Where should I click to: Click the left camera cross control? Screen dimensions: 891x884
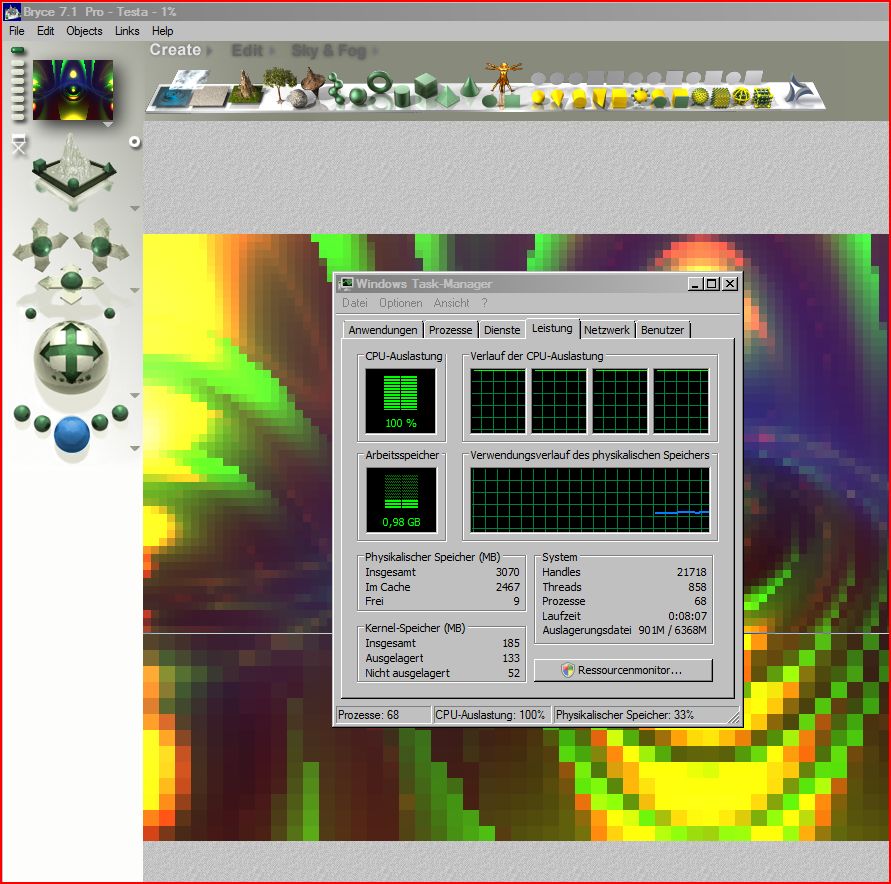(x=41, y=245)
